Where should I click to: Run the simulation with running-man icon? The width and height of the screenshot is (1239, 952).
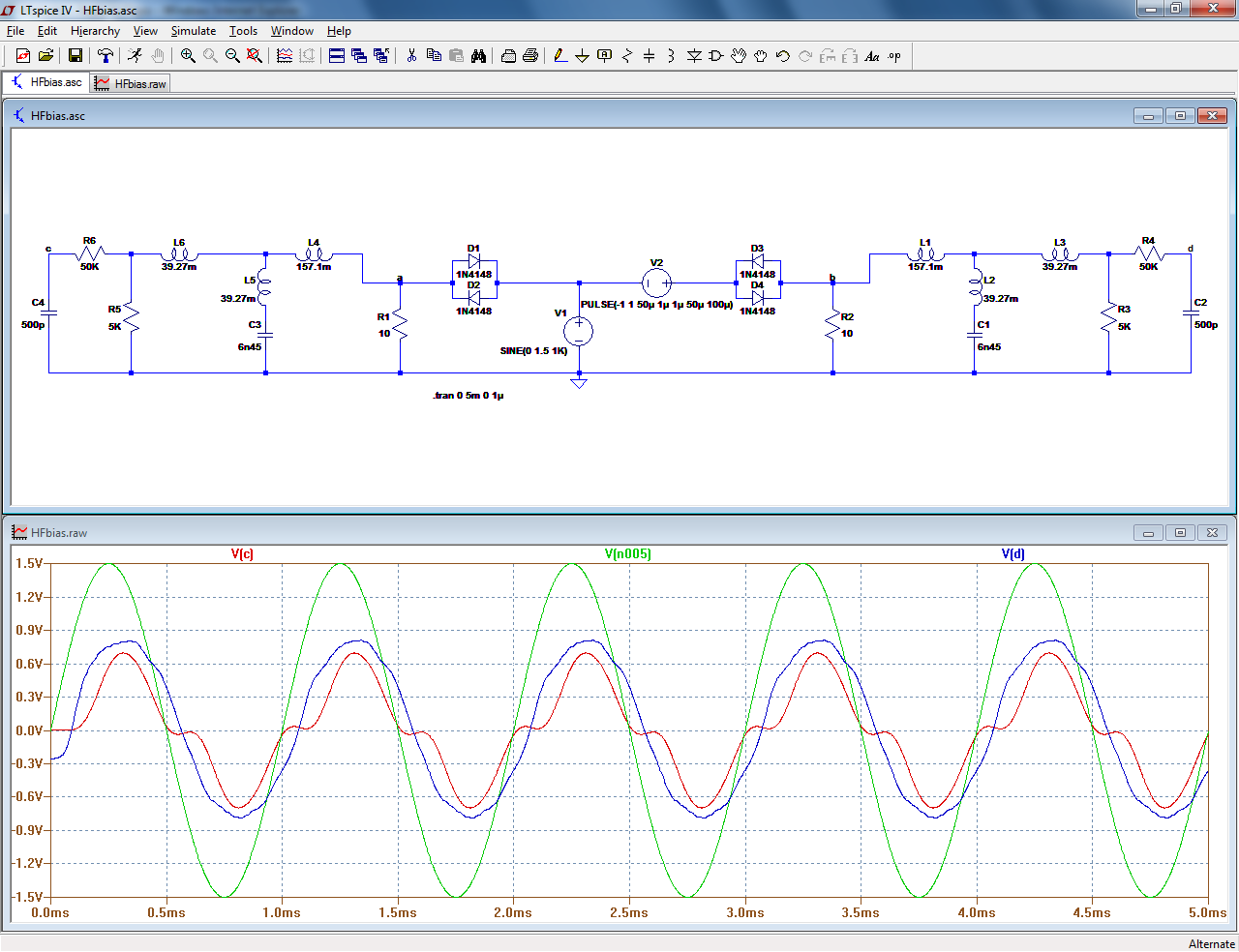(136, 56)
